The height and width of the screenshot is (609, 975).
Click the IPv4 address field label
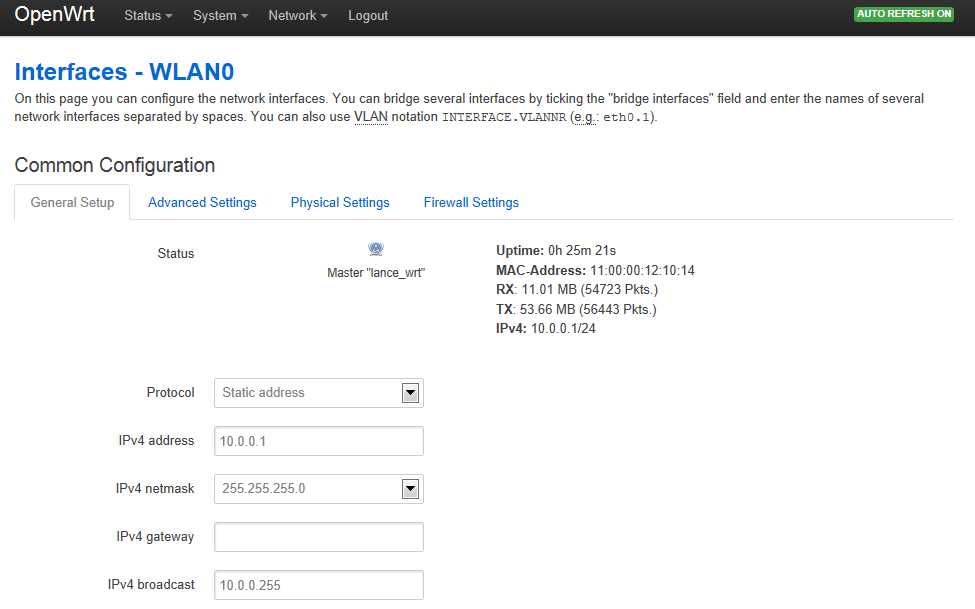click(156, 440)
